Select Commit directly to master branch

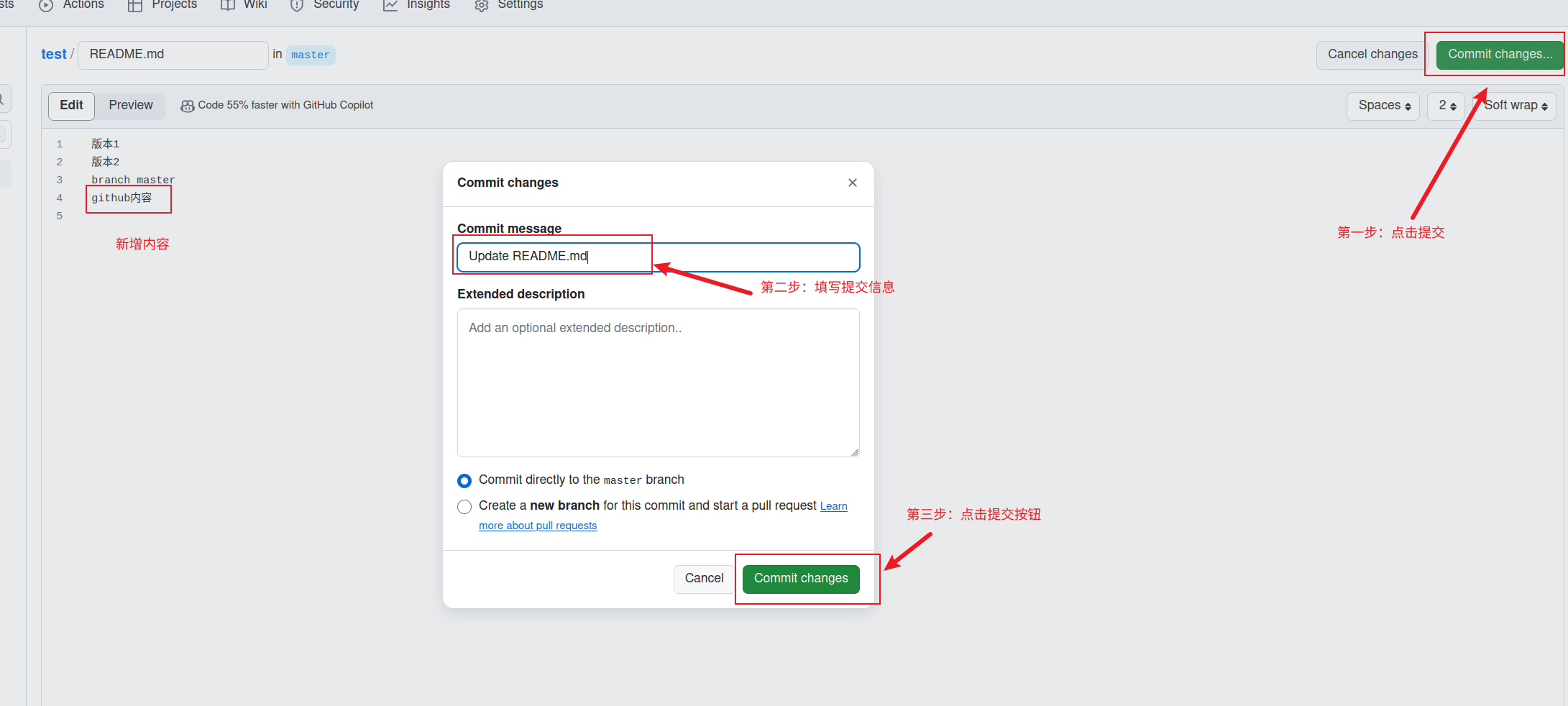[x=464, y=480]
